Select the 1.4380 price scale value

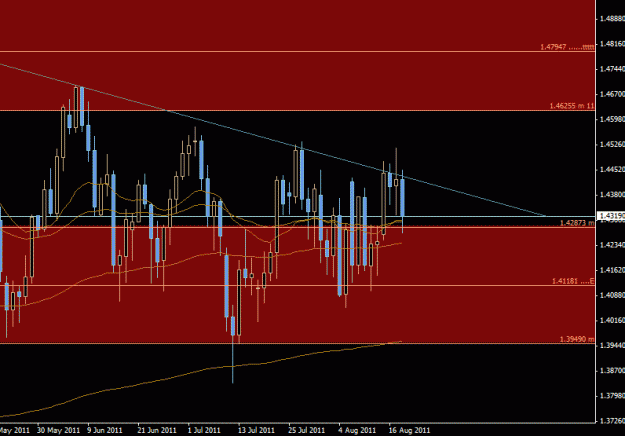click(x=612, y=195)
